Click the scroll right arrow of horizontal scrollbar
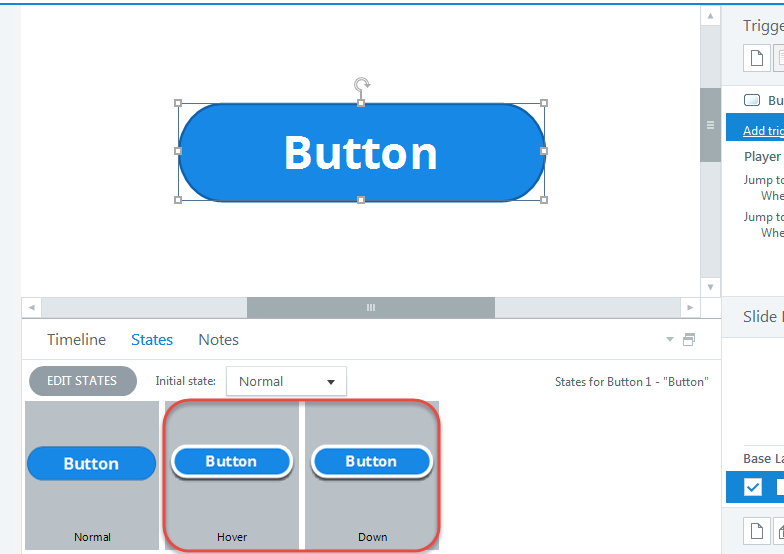 click(689, 307)
